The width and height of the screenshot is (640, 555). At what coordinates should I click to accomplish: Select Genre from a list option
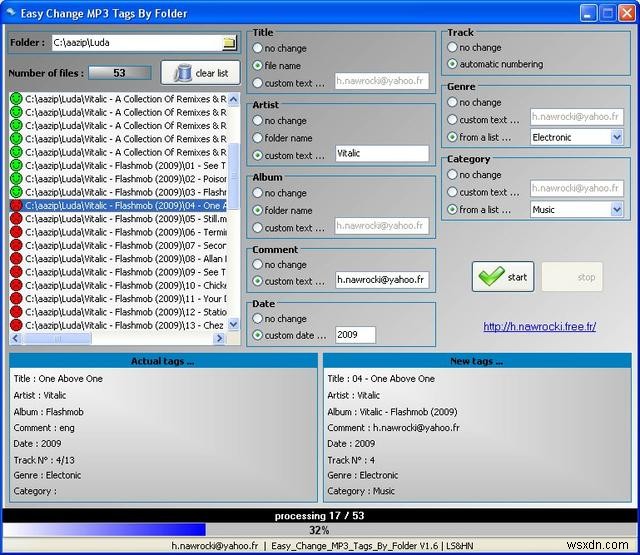point(452,137)
